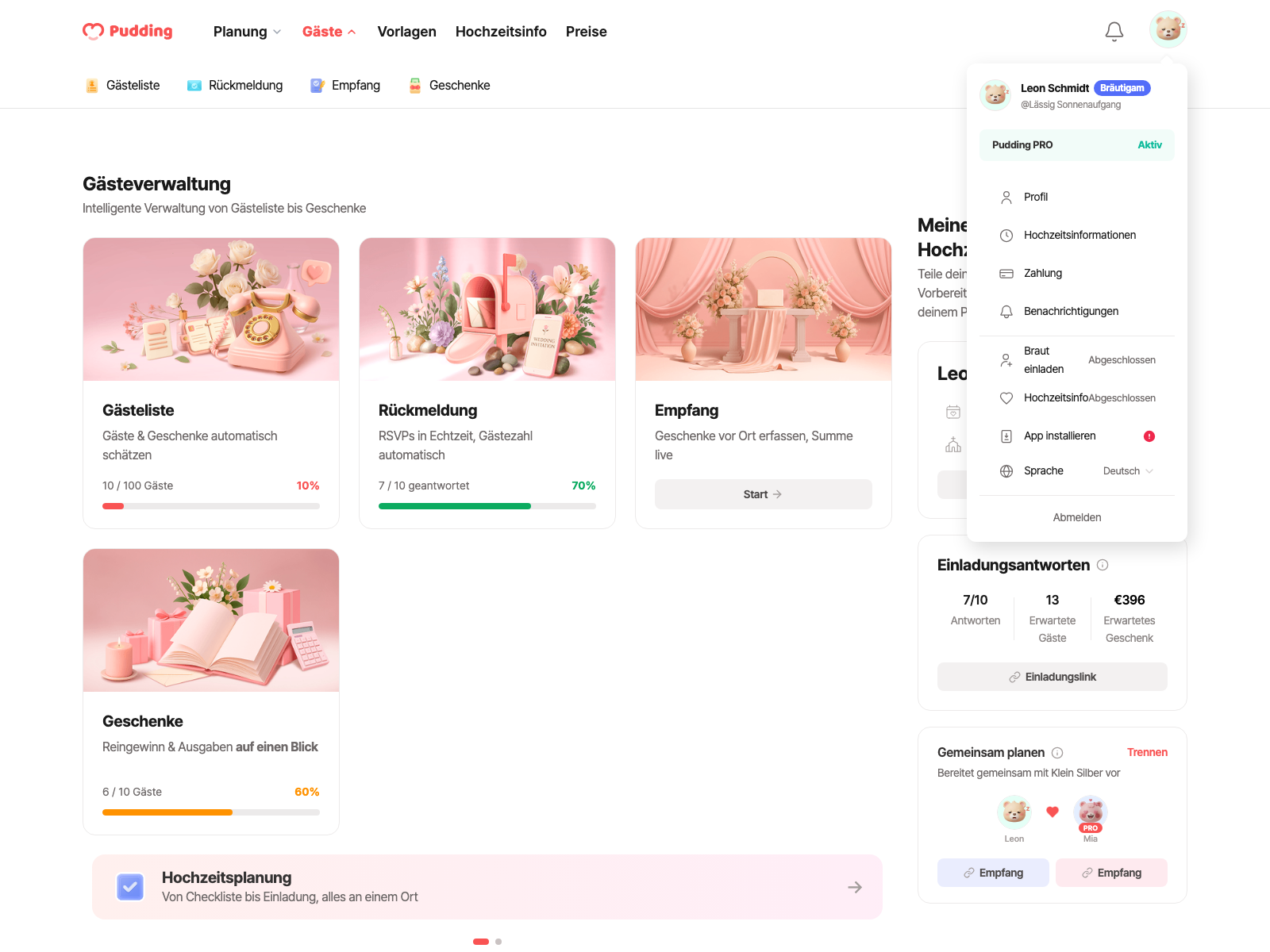Click Mia's PRO avatar
The height and width of the screenshot is (952, 1270).
tap(1091, 812)
